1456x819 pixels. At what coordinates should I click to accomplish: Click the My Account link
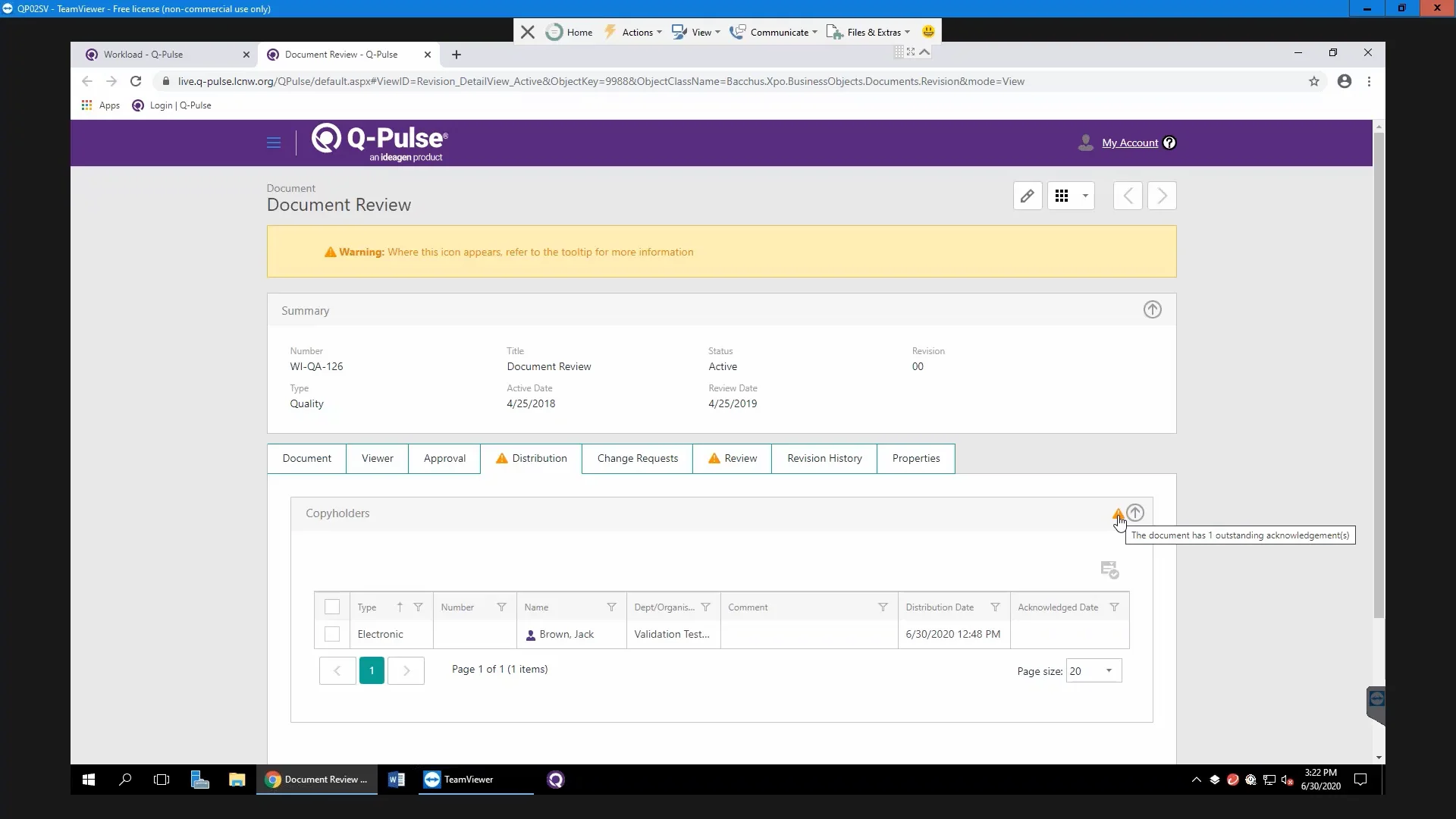pos(1129,143)
